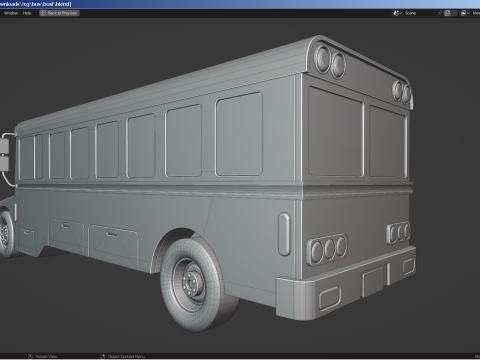
Task: Open the view layer browse dropdown
Action: (x=465, y=13)
